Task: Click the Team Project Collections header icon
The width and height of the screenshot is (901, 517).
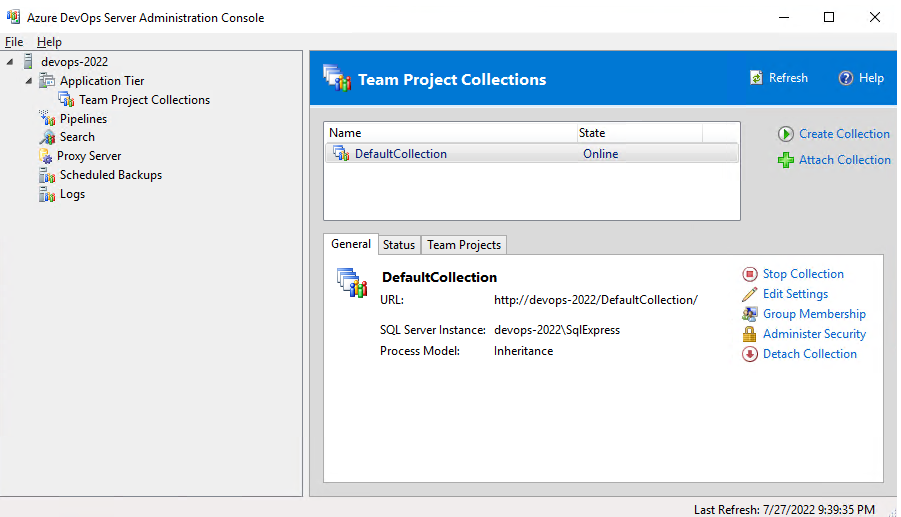Action: coord(337,78)
